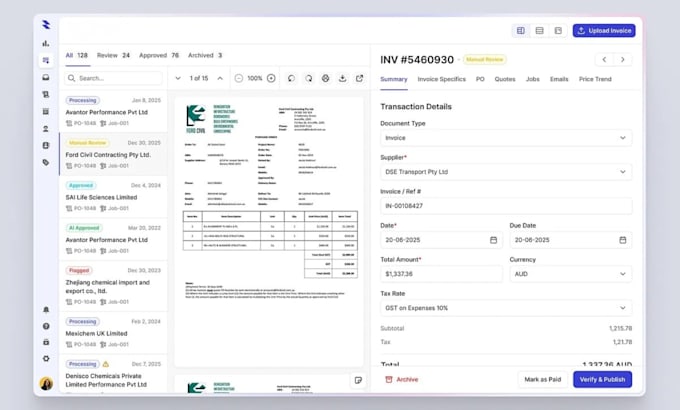Select the Summary tab
Image resolution: width=680 pixels, height=410 pixels.
tap(394, 79)
